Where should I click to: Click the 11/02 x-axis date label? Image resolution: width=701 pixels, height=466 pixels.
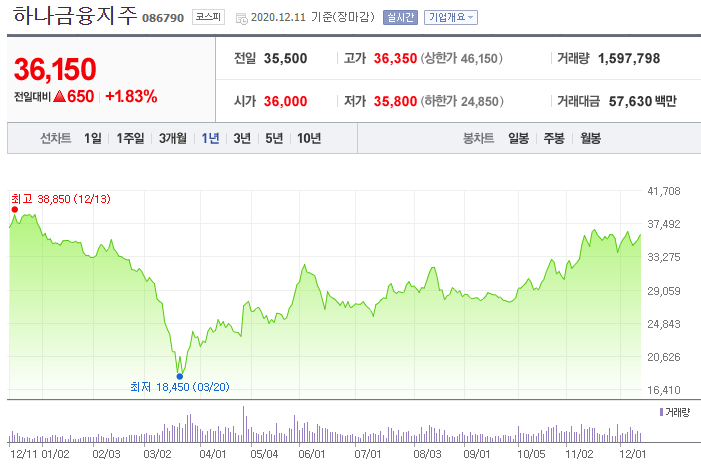pyautogui.click(x=579, y=454)
